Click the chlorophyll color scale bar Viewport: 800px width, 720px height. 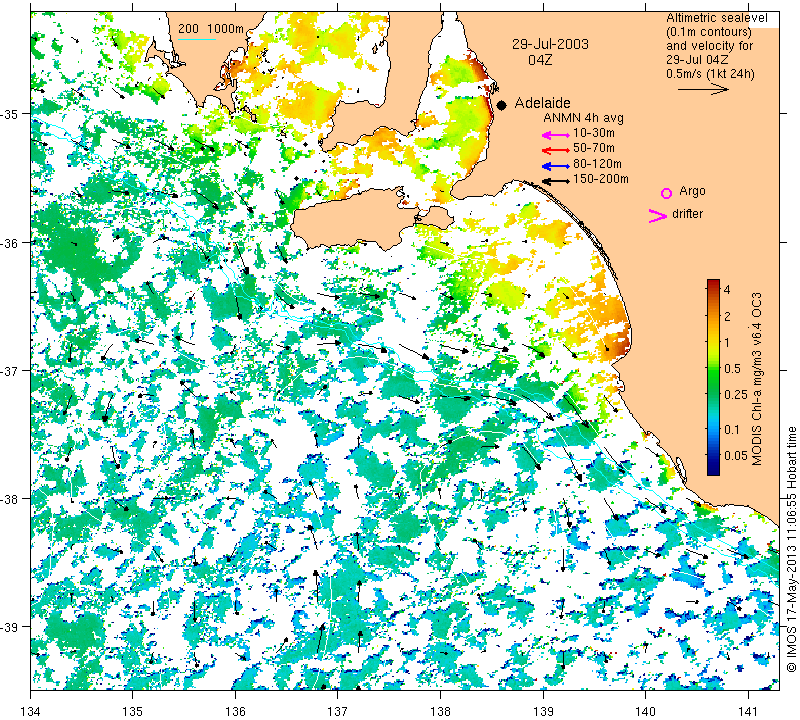pyautogui.click(x=713, y=377)
